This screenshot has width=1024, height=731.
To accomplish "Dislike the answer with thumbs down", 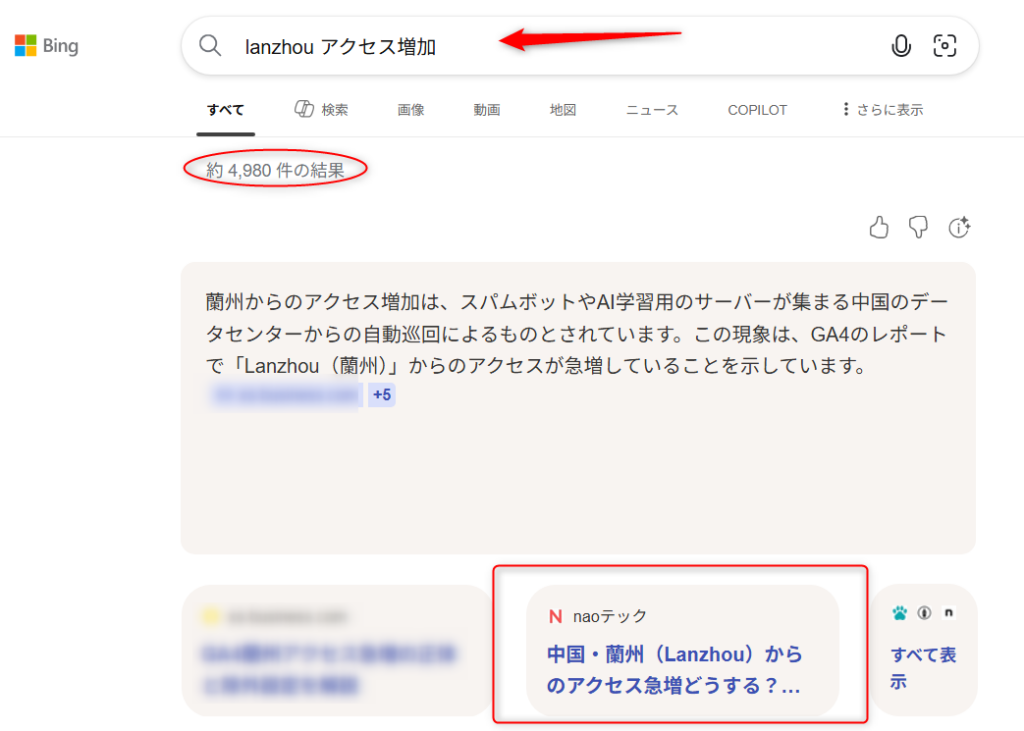I will 918,228.
